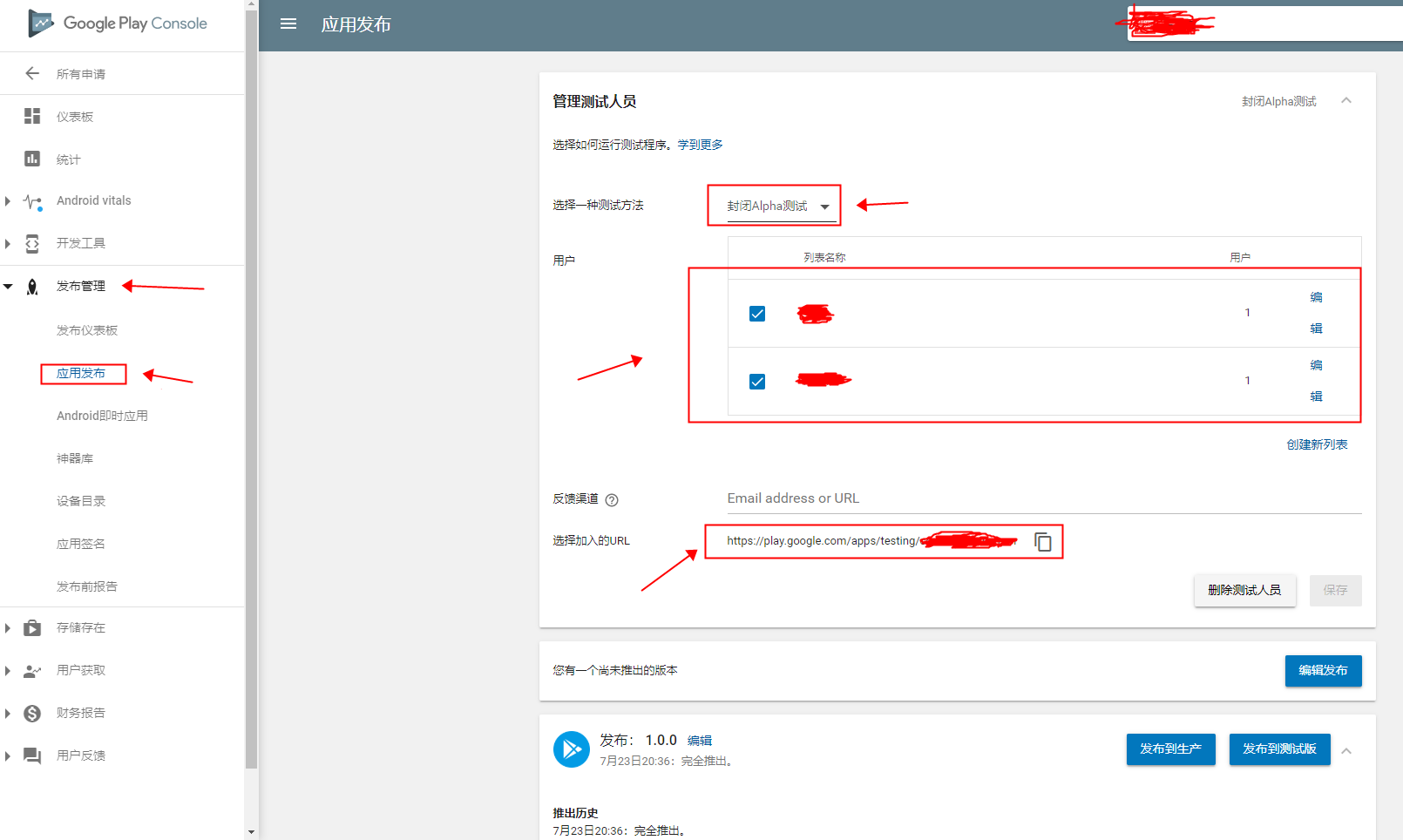This screenshot has width=1403, height=840.
Task: Open Android即时应用 menu item
Action: (102, 416)
